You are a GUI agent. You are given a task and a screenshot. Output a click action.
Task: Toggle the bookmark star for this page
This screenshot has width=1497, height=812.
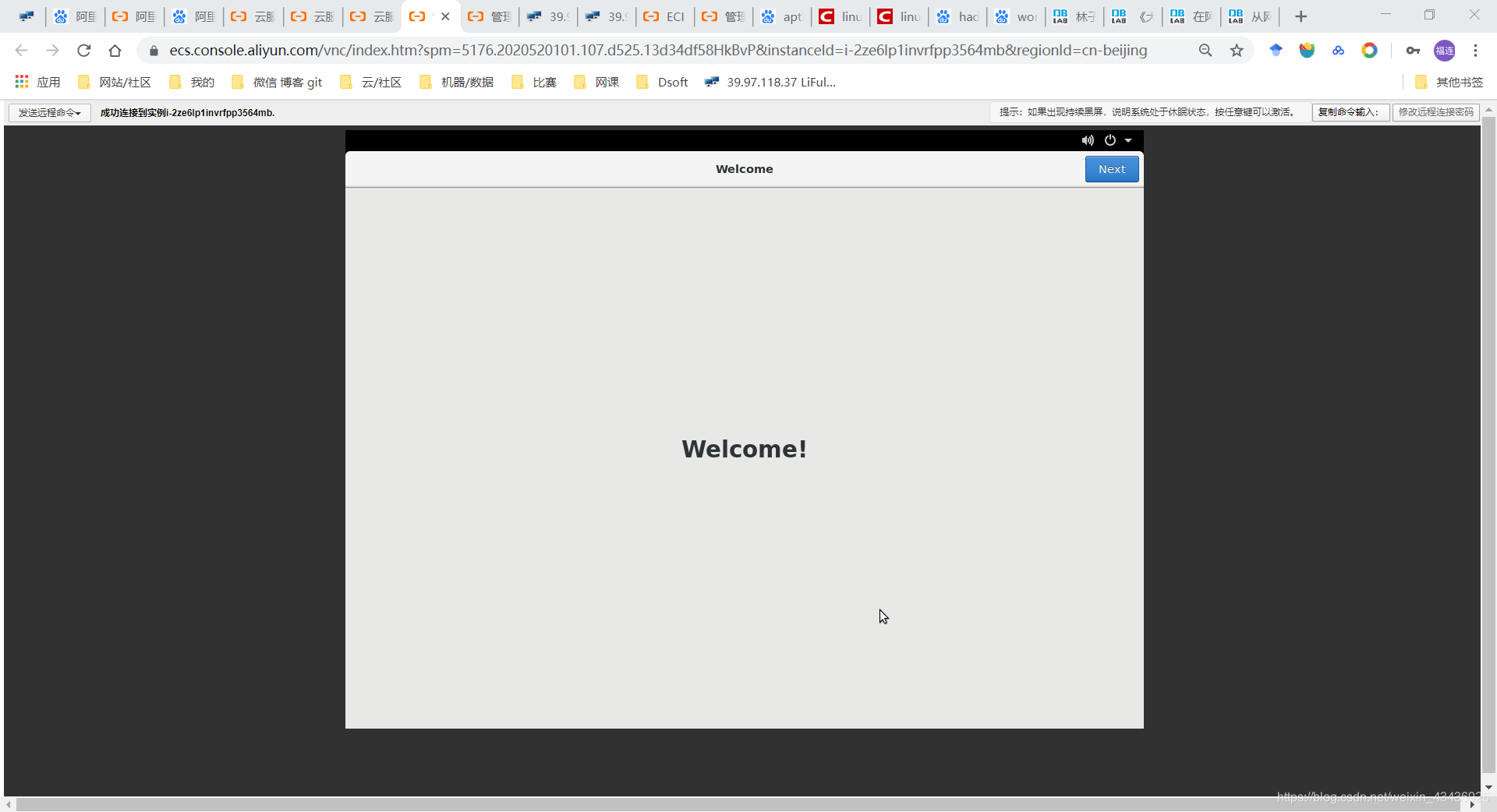pyautogui.click(x=1237, y=51)
